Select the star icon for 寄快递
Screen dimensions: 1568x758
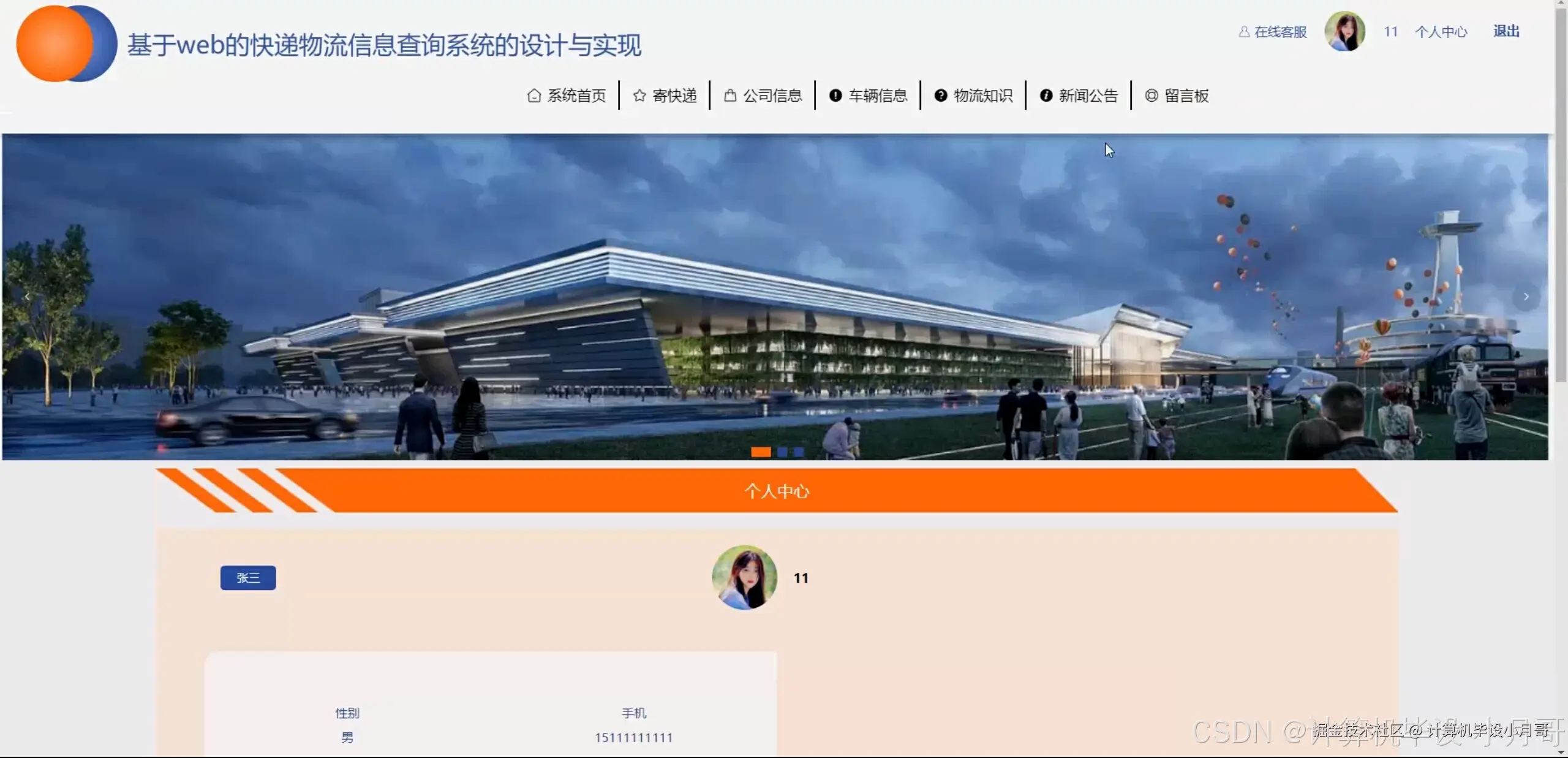639,95
